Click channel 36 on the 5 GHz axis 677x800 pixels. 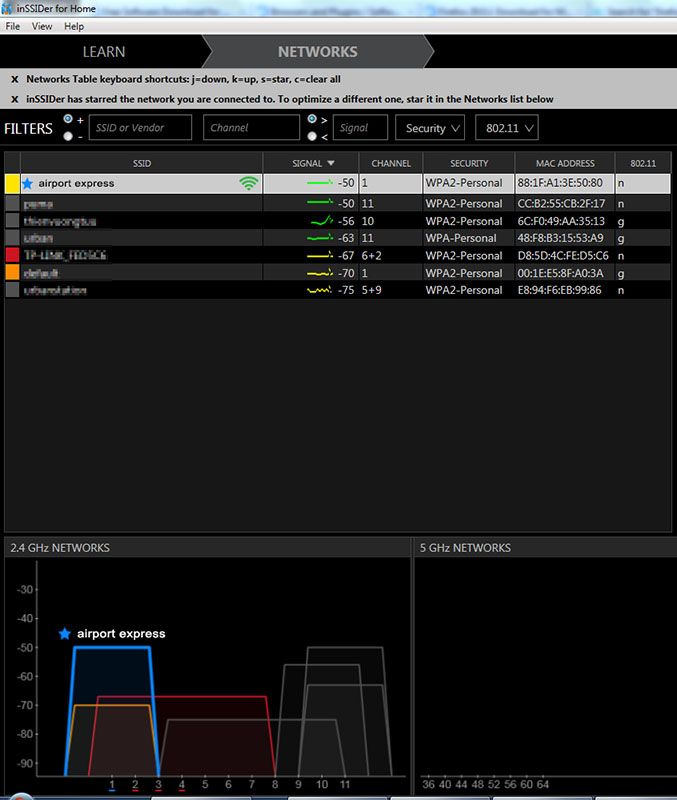click(x=429, y=784)
